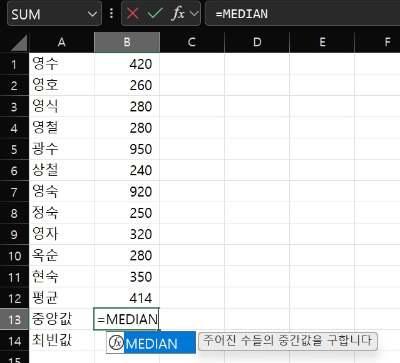Click cell with value 420

pyautogui.click(x=127, y=64)
